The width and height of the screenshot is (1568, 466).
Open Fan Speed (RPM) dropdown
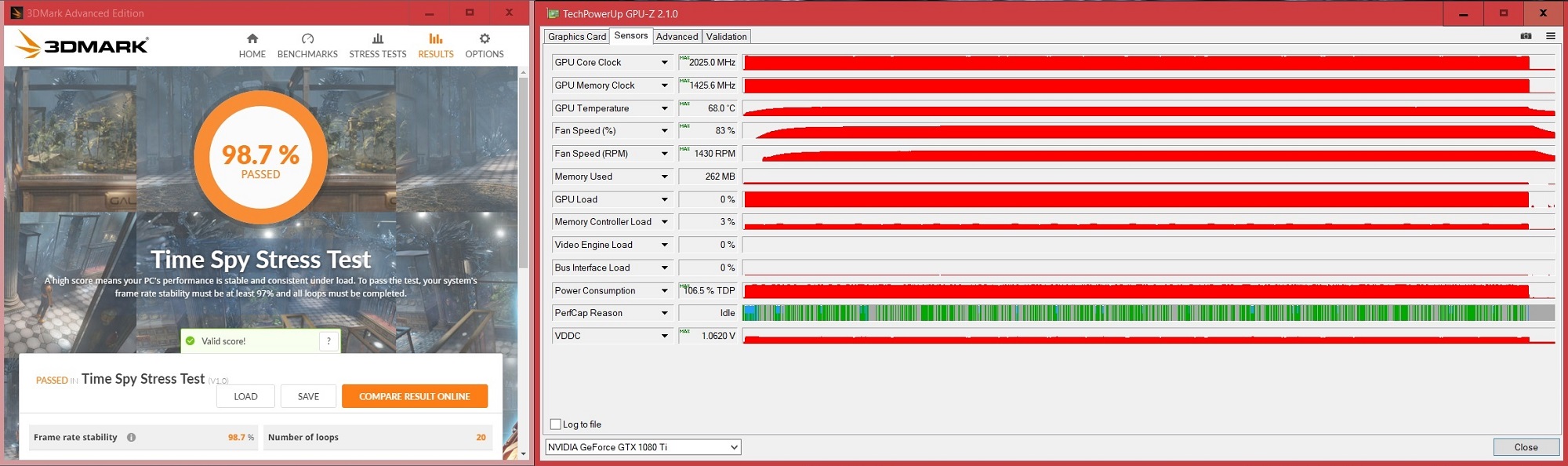(x=664, y=153)
